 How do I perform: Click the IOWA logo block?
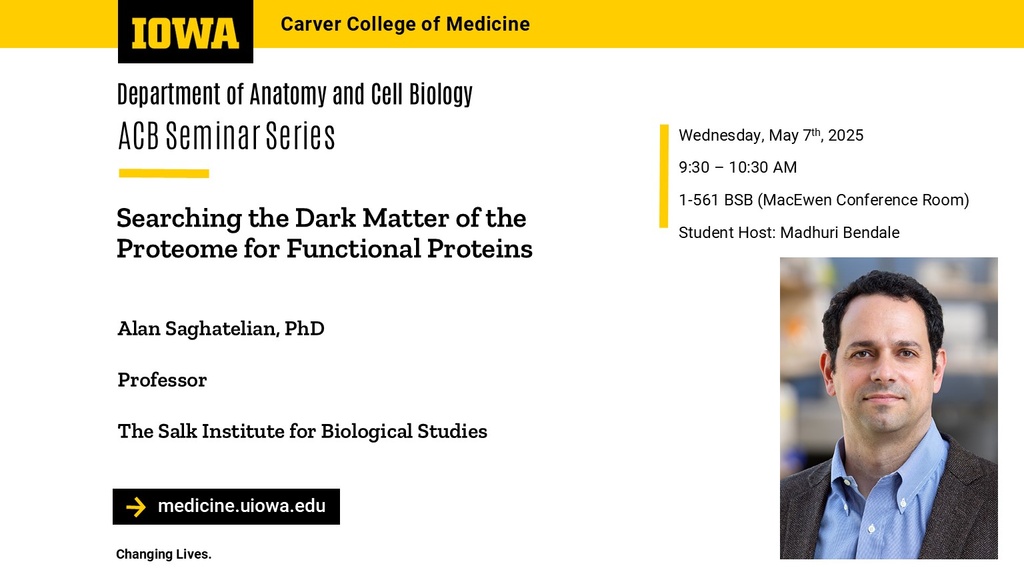(186, 32)
